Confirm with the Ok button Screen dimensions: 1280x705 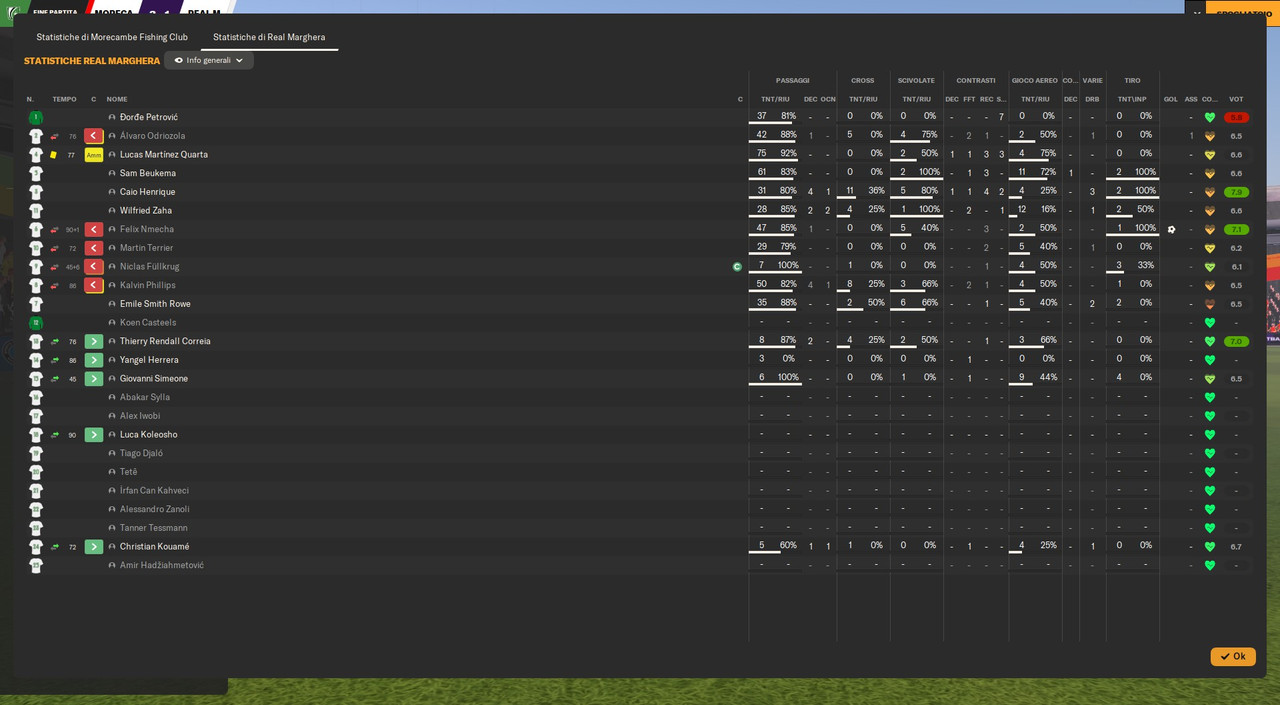pos(1233,657)
